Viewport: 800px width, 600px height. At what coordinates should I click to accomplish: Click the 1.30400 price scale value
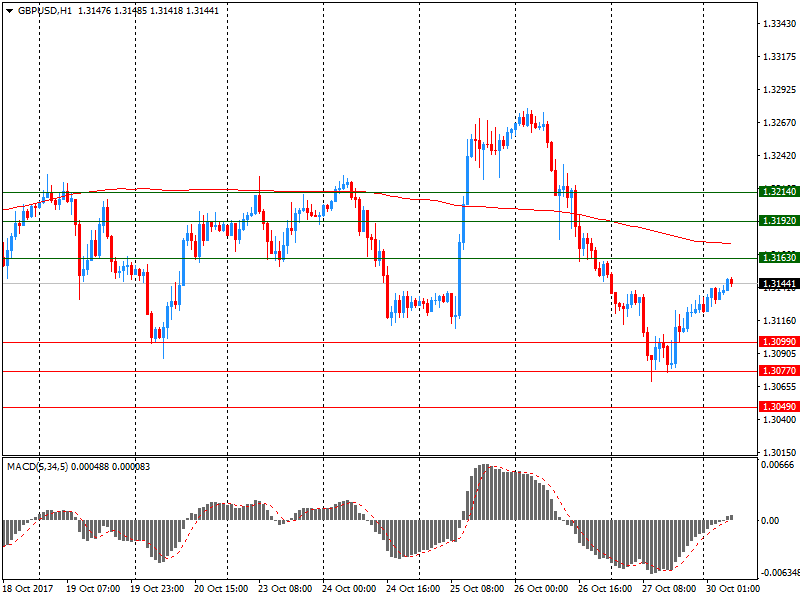tap(779, 420)
